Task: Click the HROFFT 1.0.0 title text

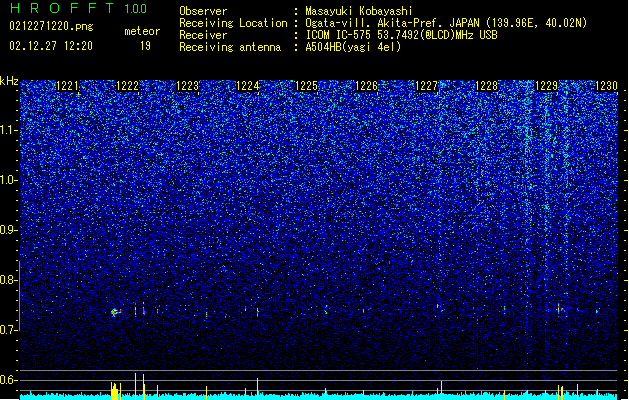Action: (79, 8)
